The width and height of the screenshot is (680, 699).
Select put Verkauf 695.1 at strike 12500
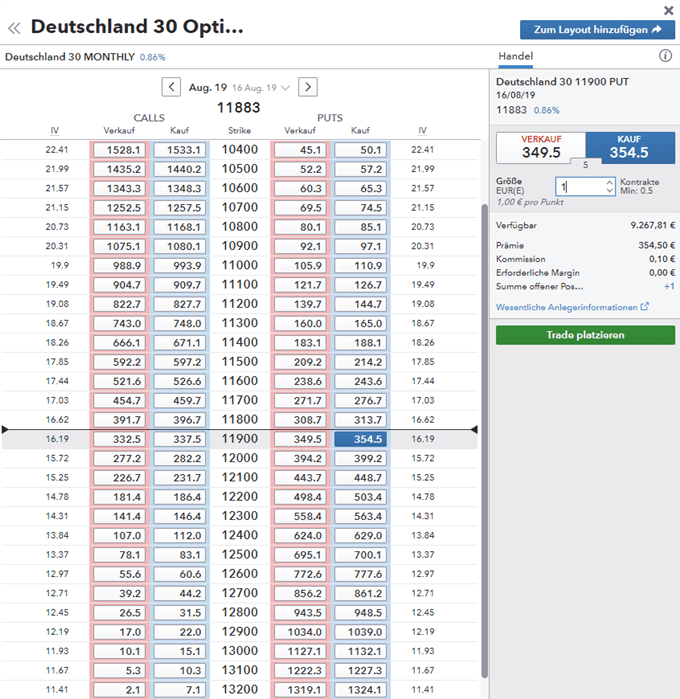[300, 555]
